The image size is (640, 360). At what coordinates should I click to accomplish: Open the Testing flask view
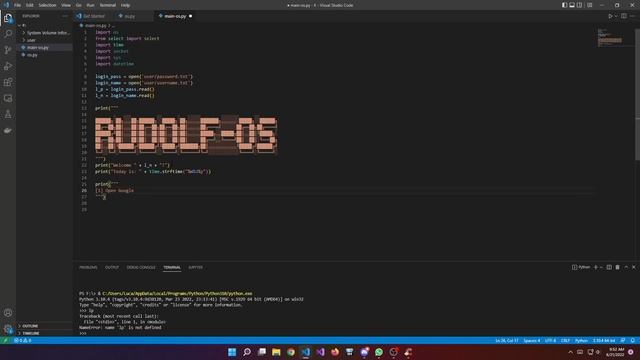[x=8, y=115]
